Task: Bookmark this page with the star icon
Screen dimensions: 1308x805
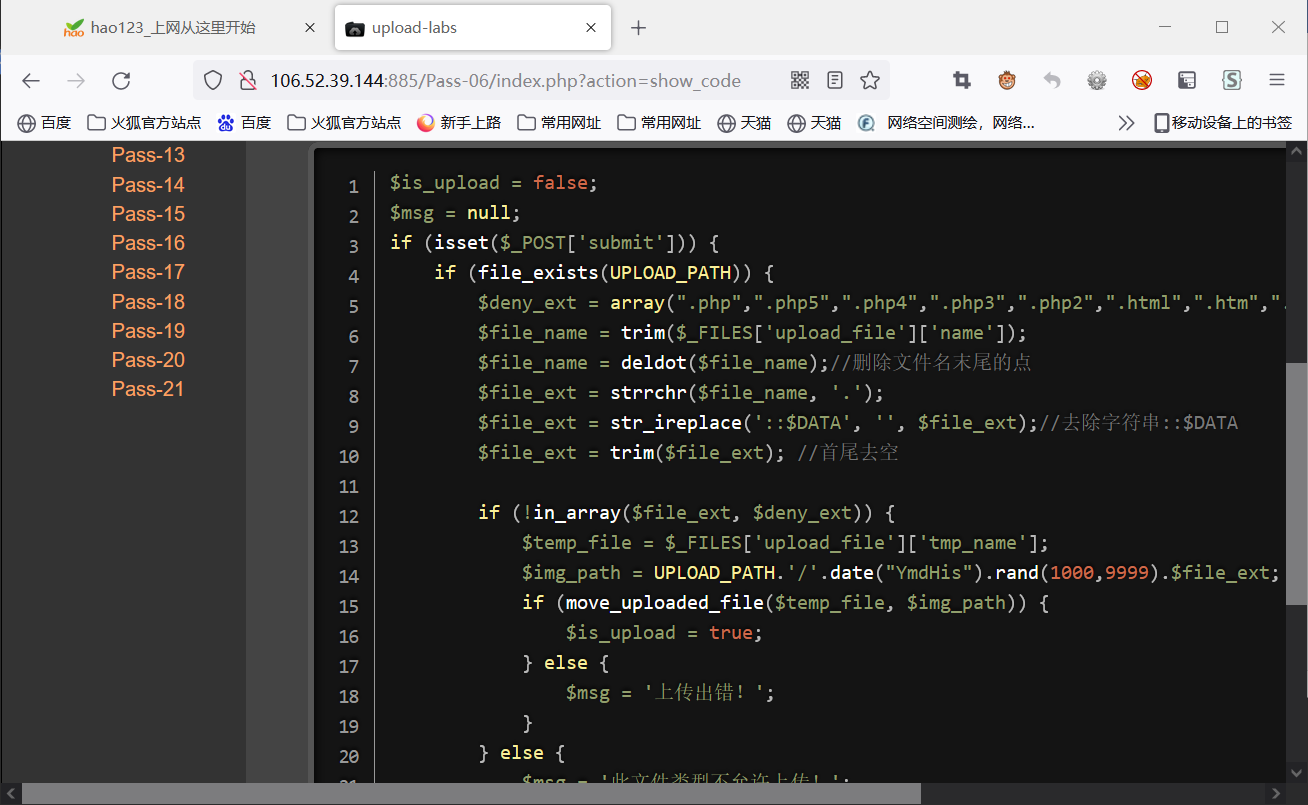Action: coord(870,81)
